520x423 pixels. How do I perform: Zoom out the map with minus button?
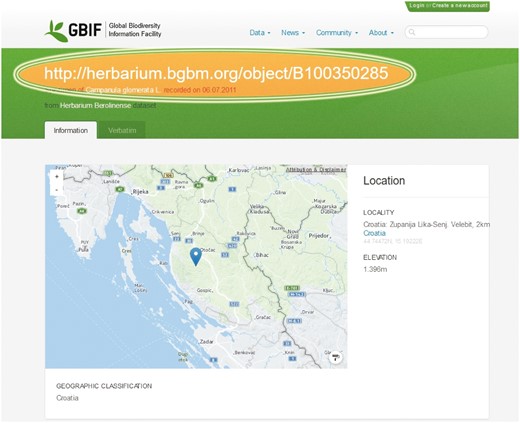57,189
